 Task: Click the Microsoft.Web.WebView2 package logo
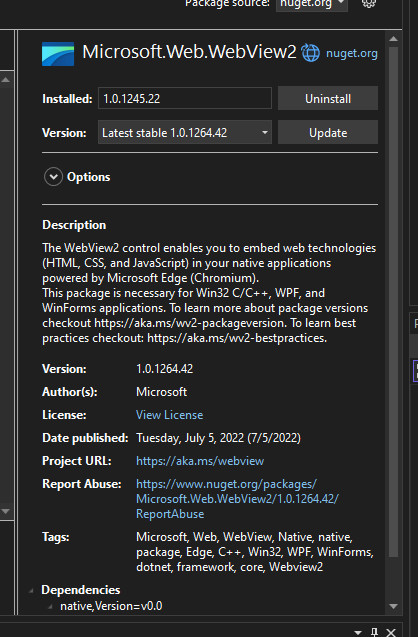click(x=58, y=54)
